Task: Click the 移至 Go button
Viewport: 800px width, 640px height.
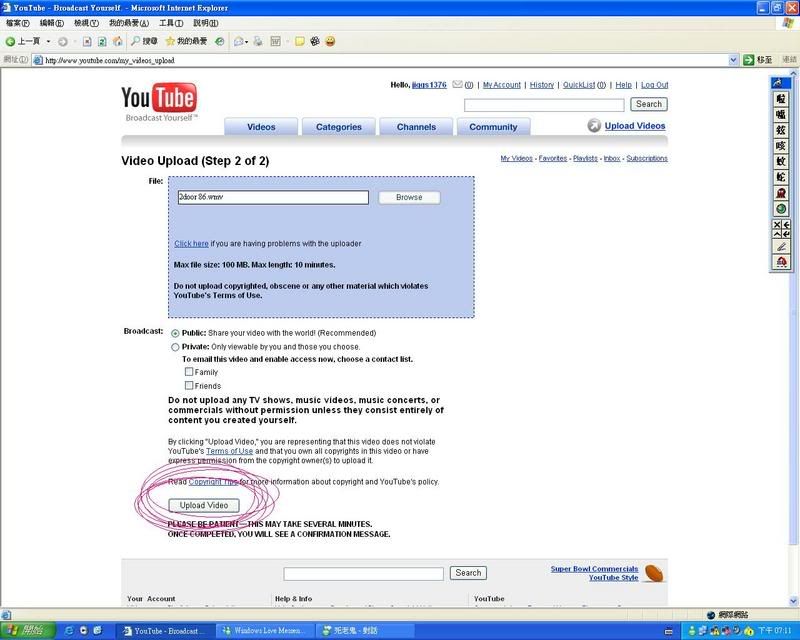Action: click(758, 60)
